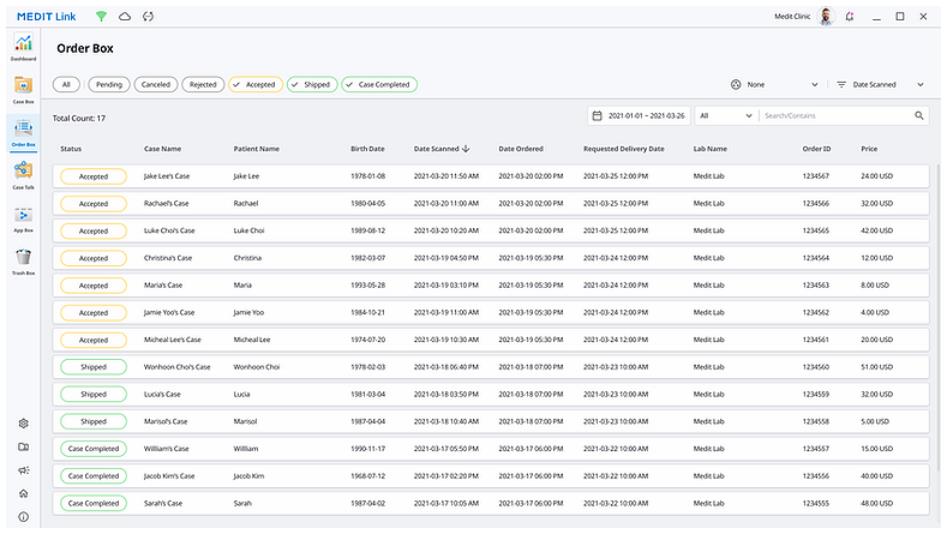Open the date range picker
The width and height of the screenshot is (946, 533).
pyautogui.click(x=639, y=116)
